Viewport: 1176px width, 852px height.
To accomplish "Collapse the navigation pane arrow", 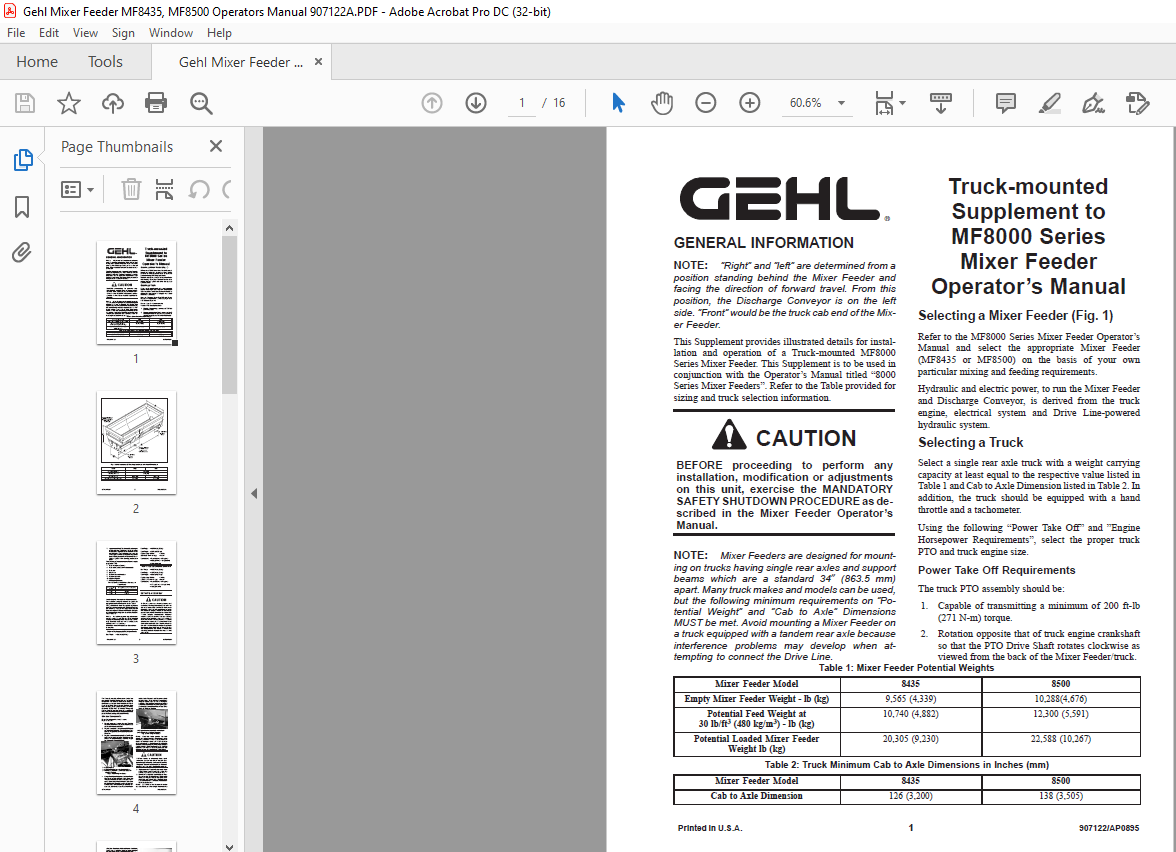I will [254, 494].
